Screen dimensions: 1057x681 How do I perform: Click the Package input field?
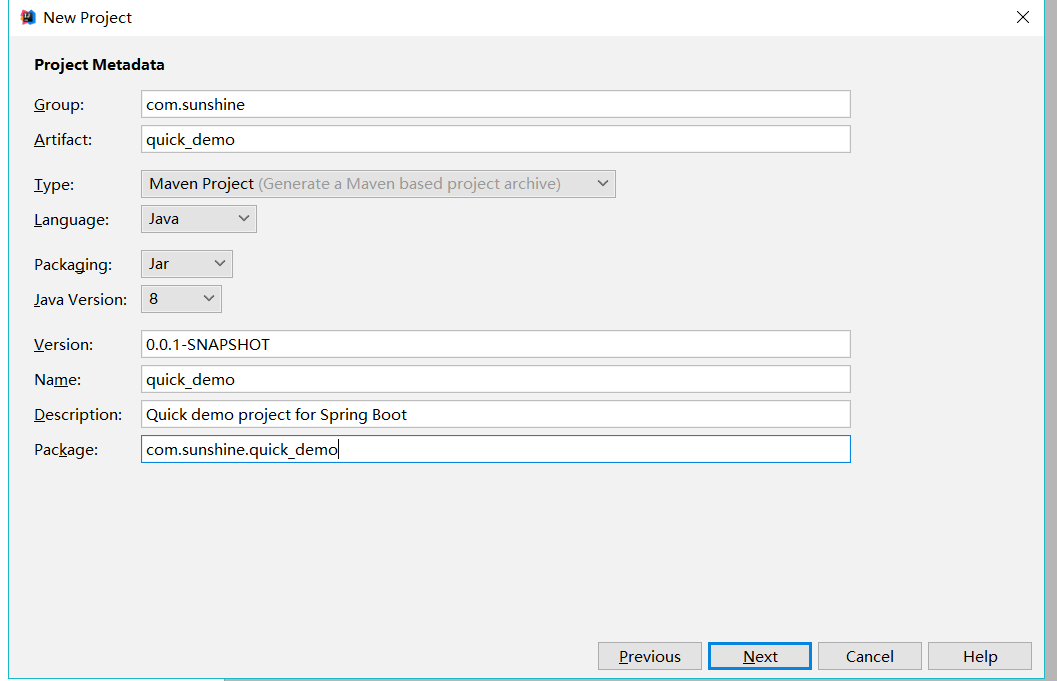pos(495,449)
